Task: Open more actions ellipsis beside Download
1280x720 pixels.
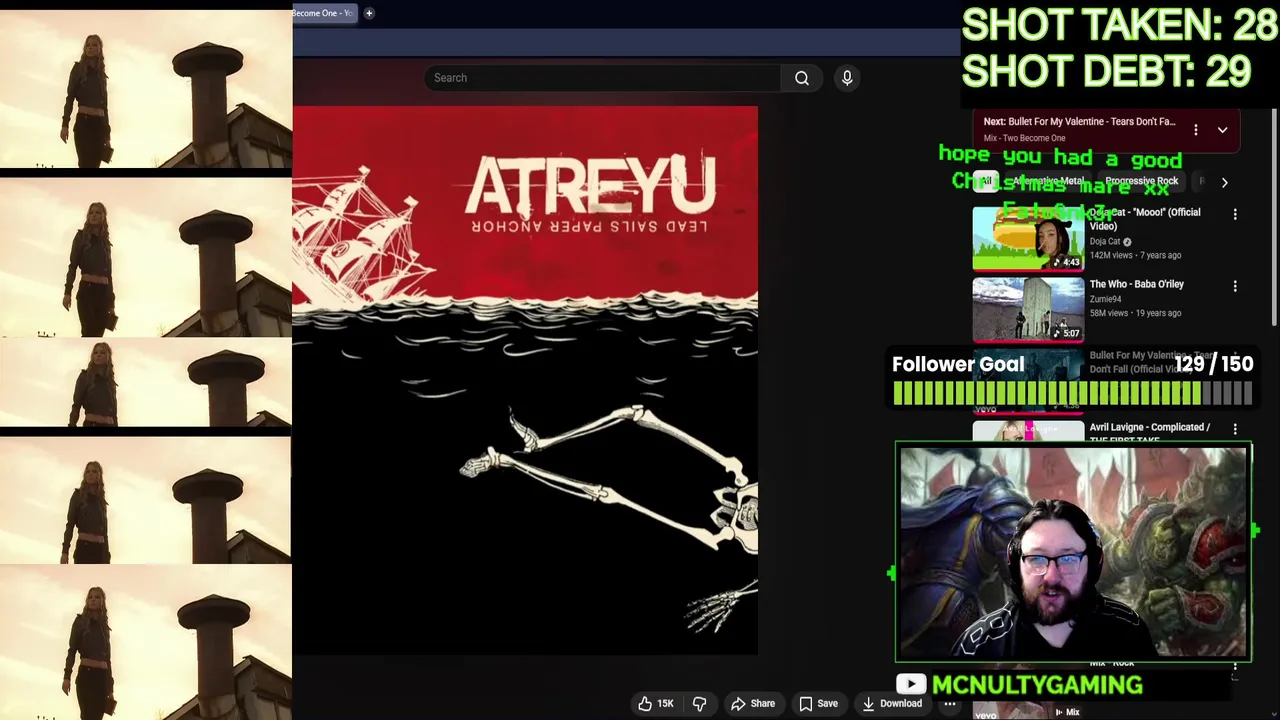Action: coord(950,703)
